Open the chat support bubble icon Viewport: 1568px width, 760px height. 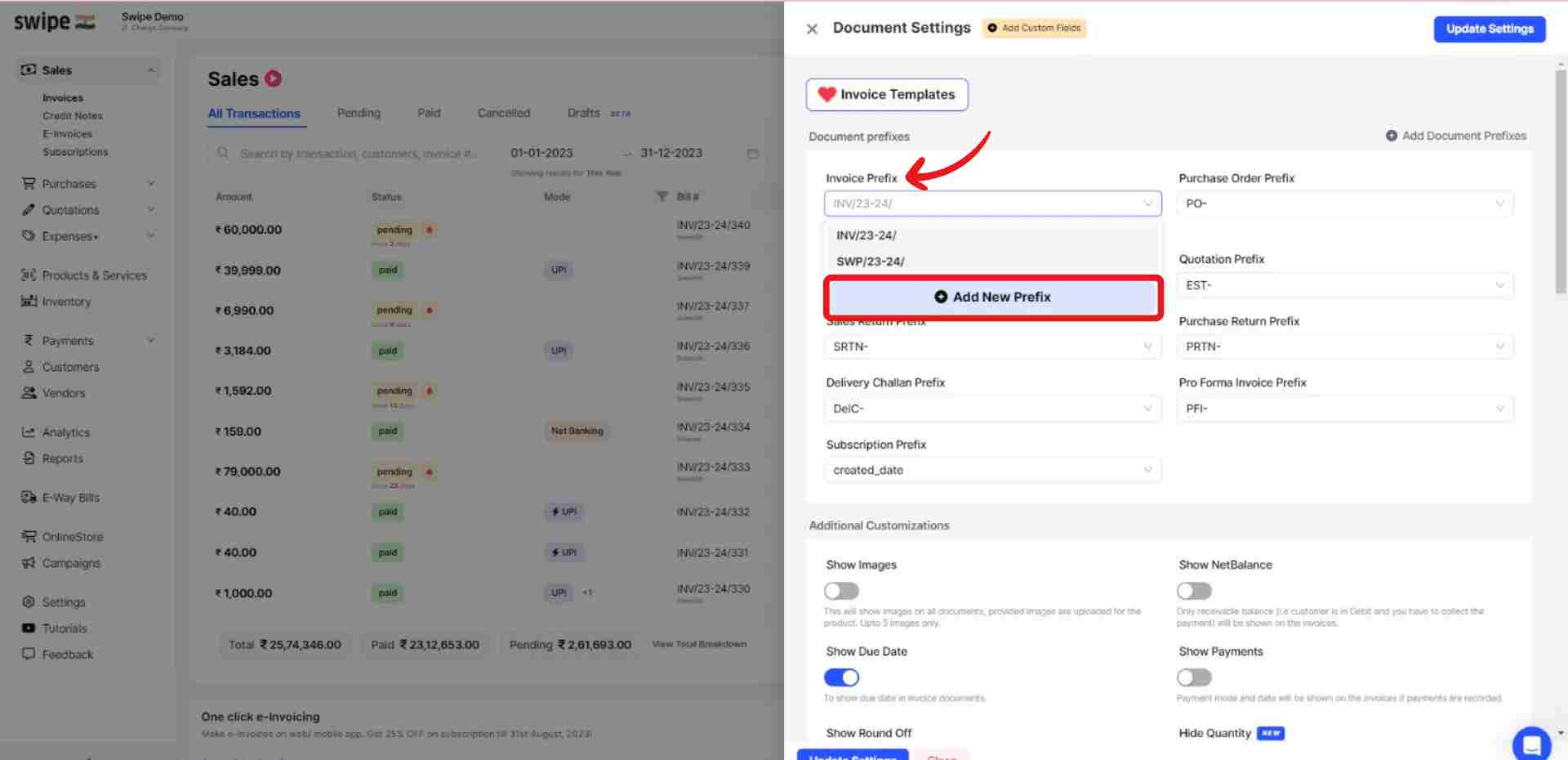1531,744
